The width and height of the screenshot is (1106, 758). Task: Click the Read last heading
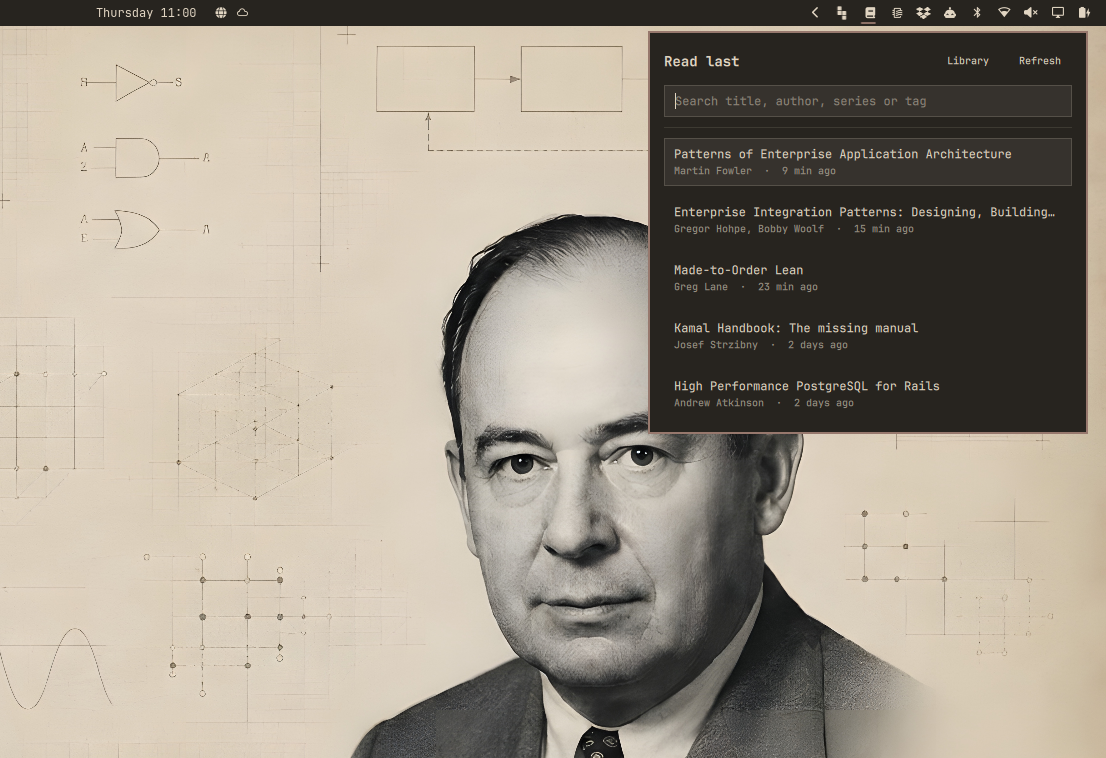pyautogui.click(x=701, y=61)
